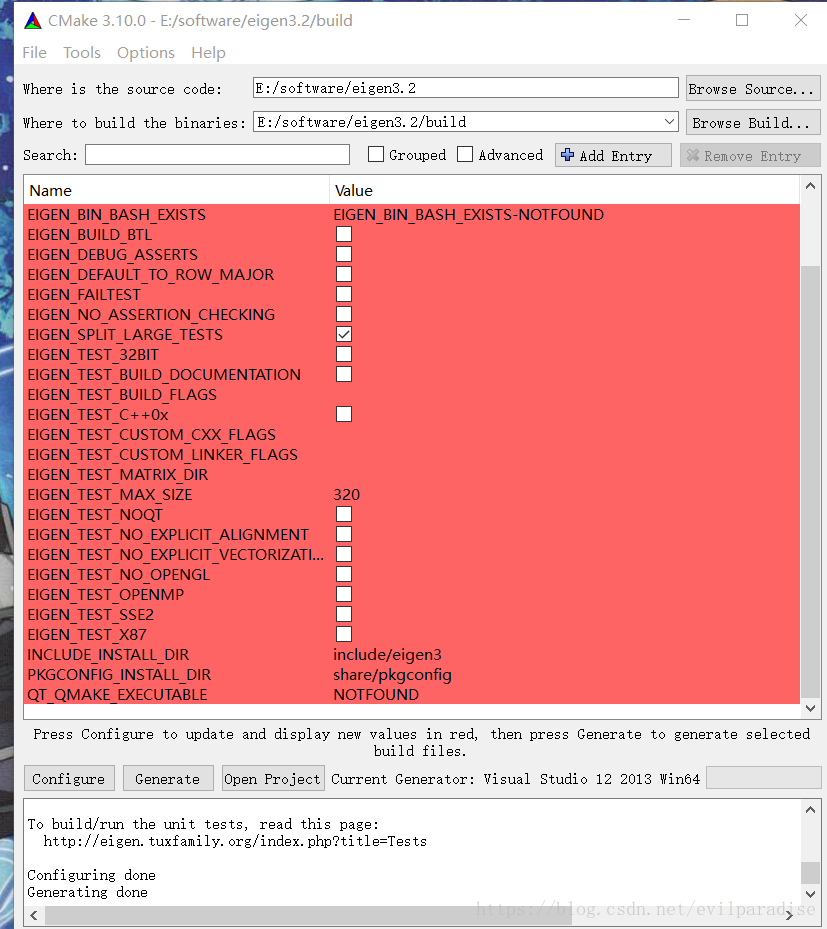Click the Value column header
Screen dimensions: 827x929
[x=564, y=191]
